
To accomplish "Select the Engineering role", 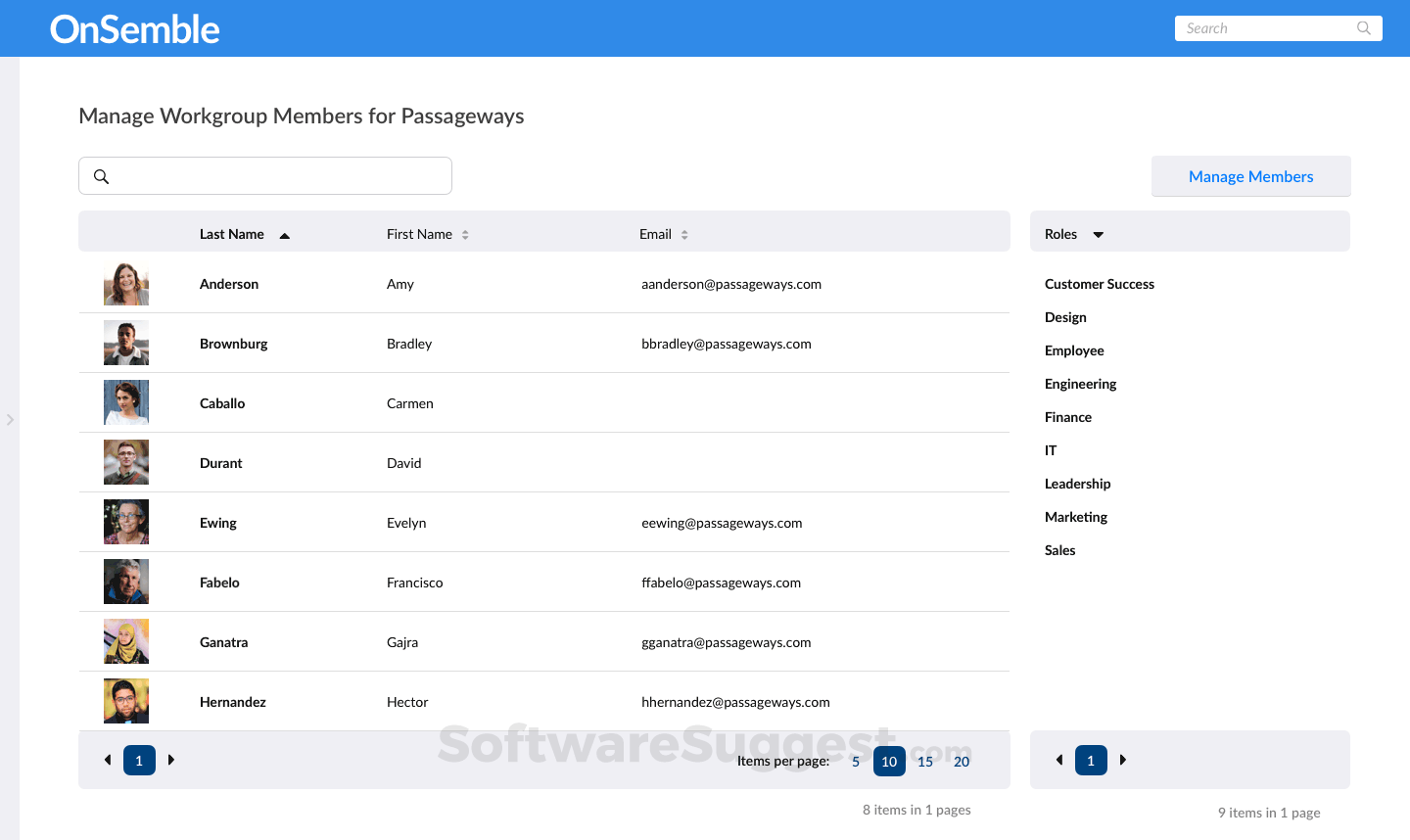I will (1080, 384).
